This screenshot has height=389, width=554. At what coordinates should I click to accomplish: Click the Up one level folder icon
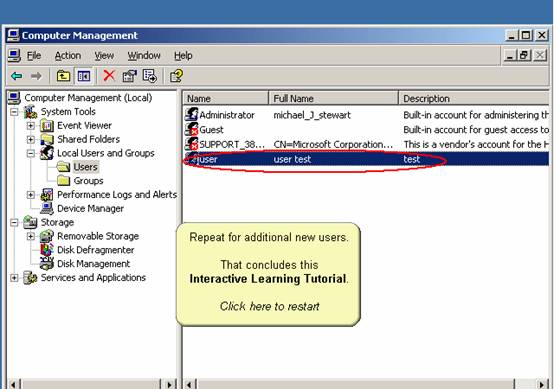(63, 76)
